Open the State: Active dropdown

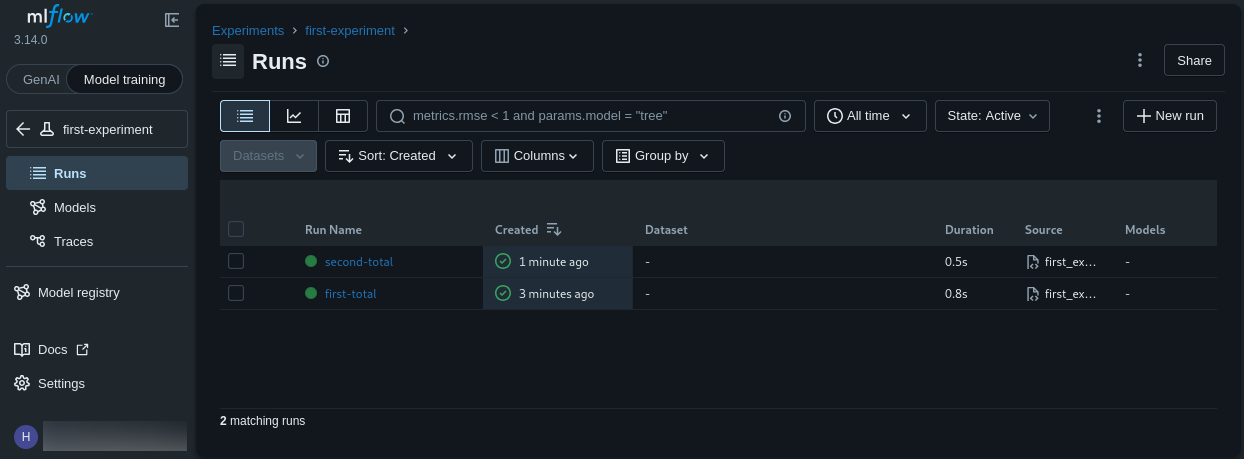[992, 116]
